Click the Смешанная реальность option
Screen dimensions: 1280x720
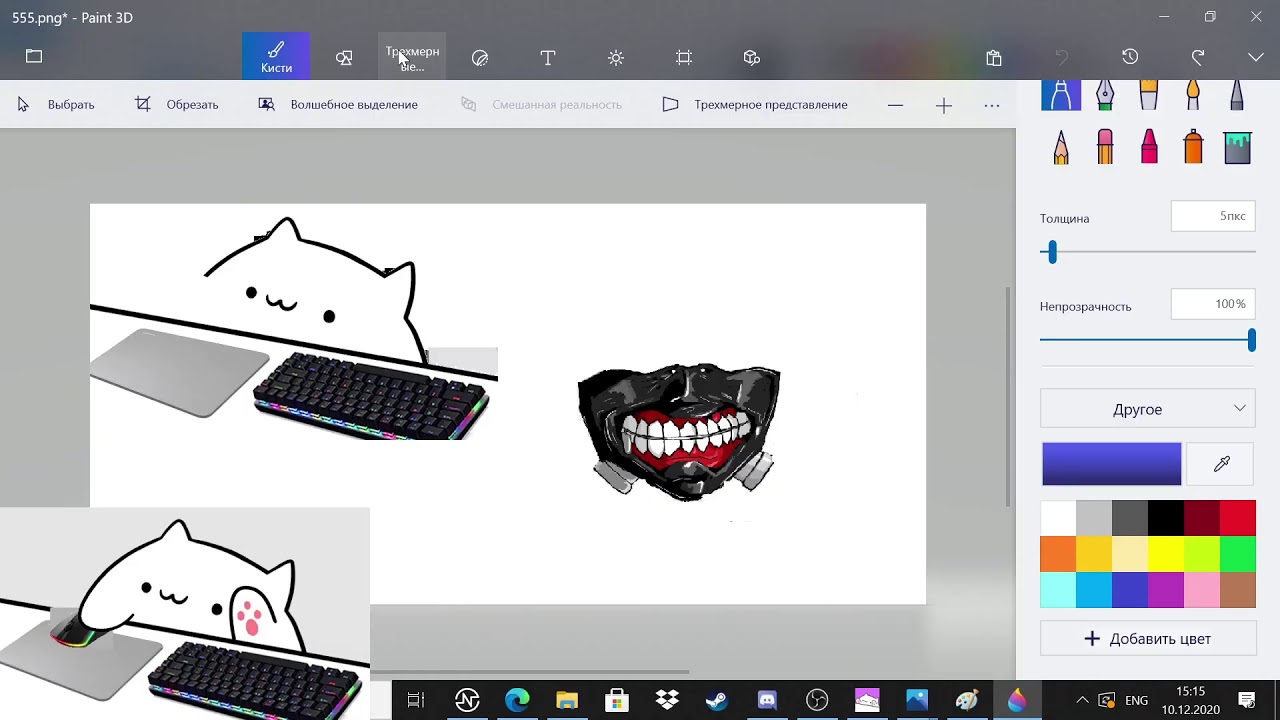tap(541, 105)
